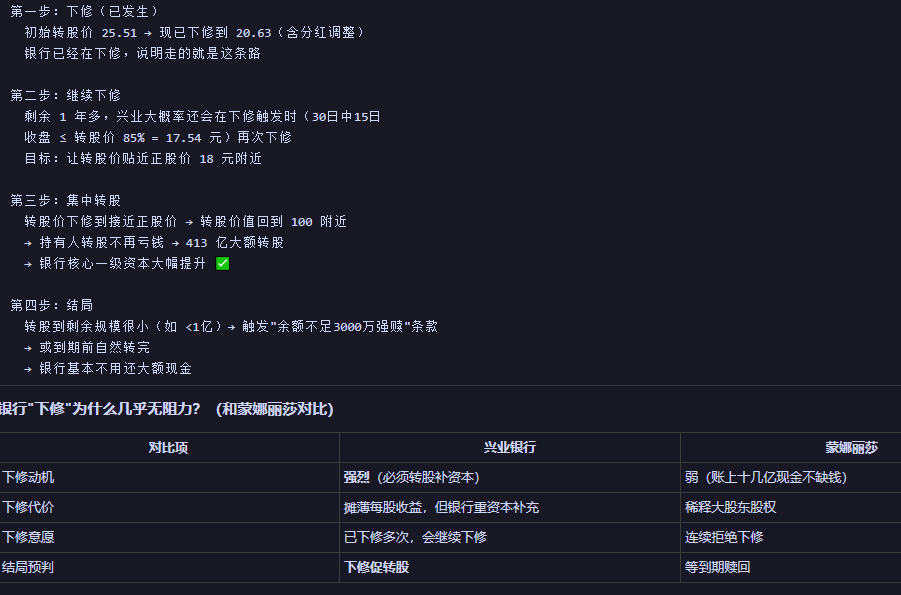The width and height of the screenshot is (901, 595).
Task: Click the 强烈 (必须转股补资本) cell
Action: pyautogui.click(x=411, y=477)
